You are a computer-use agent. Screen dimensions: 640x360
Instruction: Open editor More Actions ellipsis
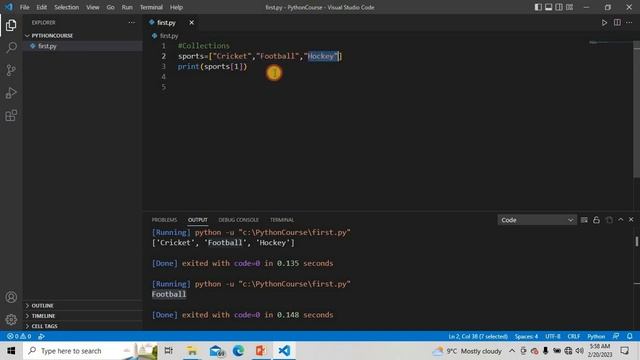click(x=629, y=23)
